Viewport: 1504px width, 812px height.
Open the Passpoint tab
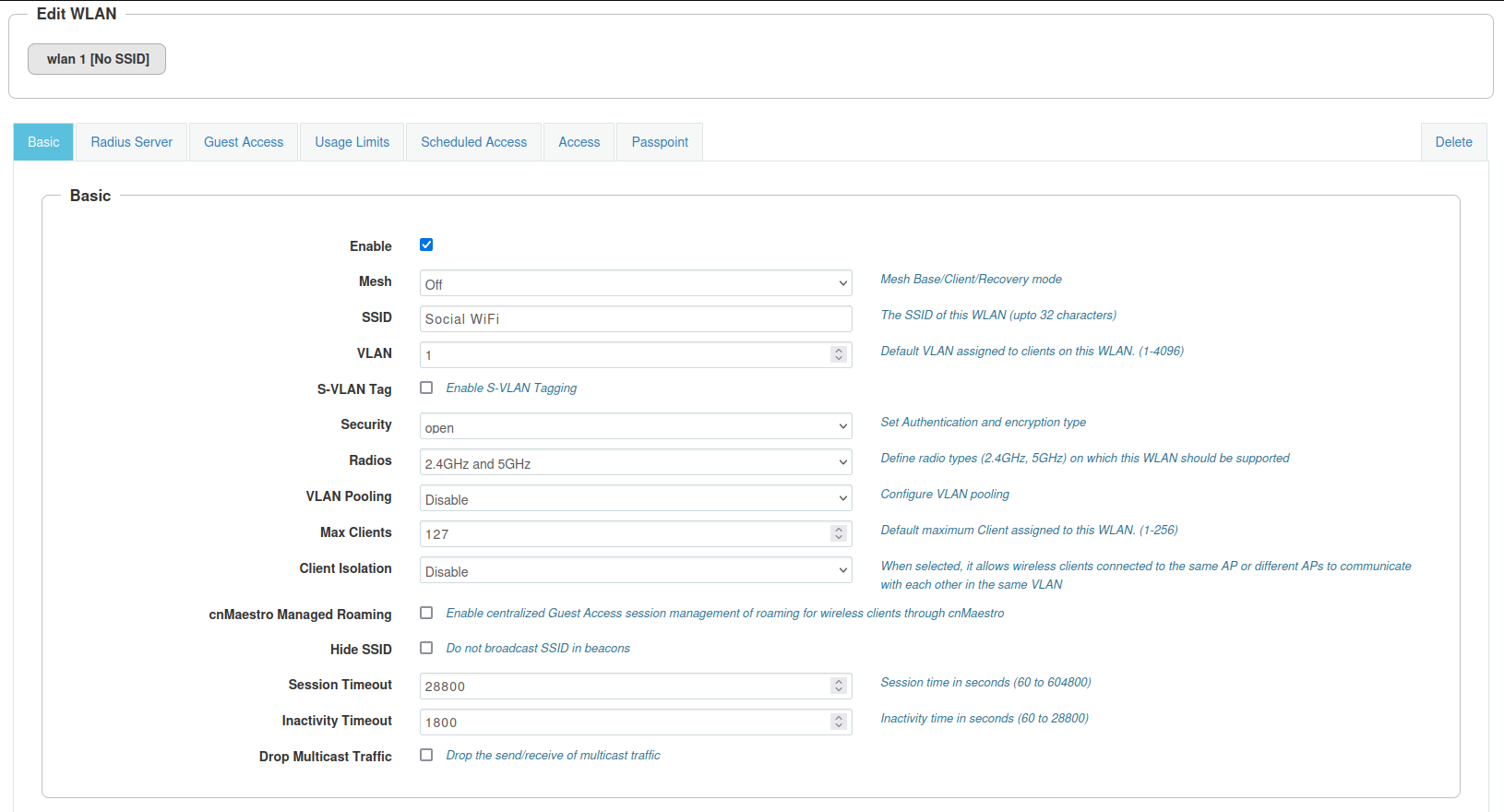coord(660,142)
